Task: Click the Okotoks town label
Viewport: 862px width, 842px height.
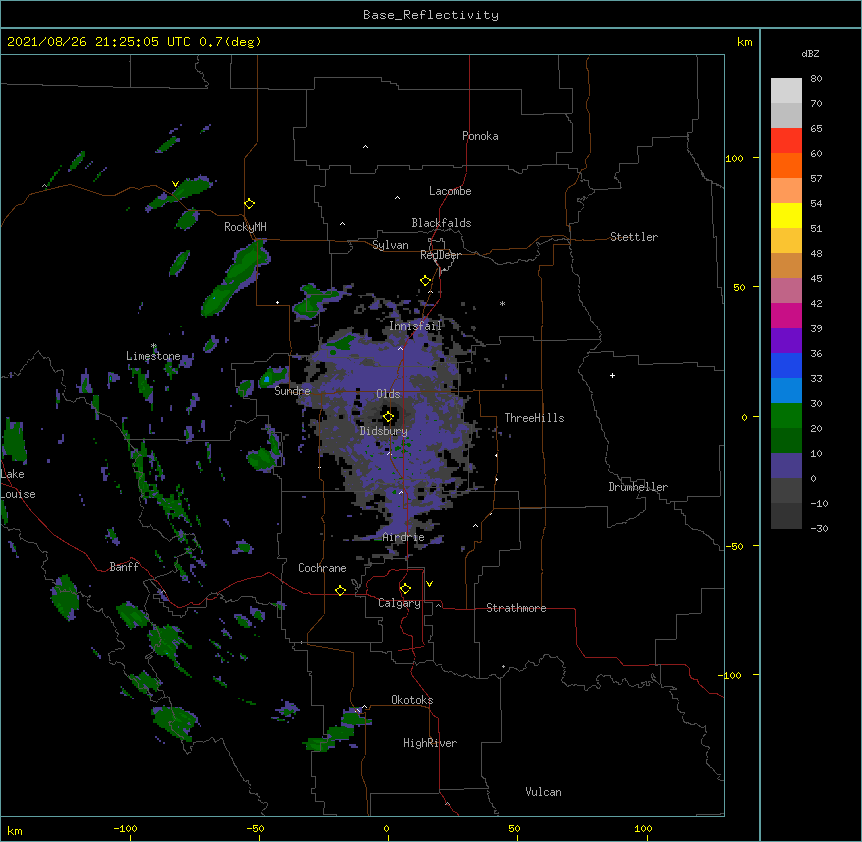Action: [x=412, y=700]
